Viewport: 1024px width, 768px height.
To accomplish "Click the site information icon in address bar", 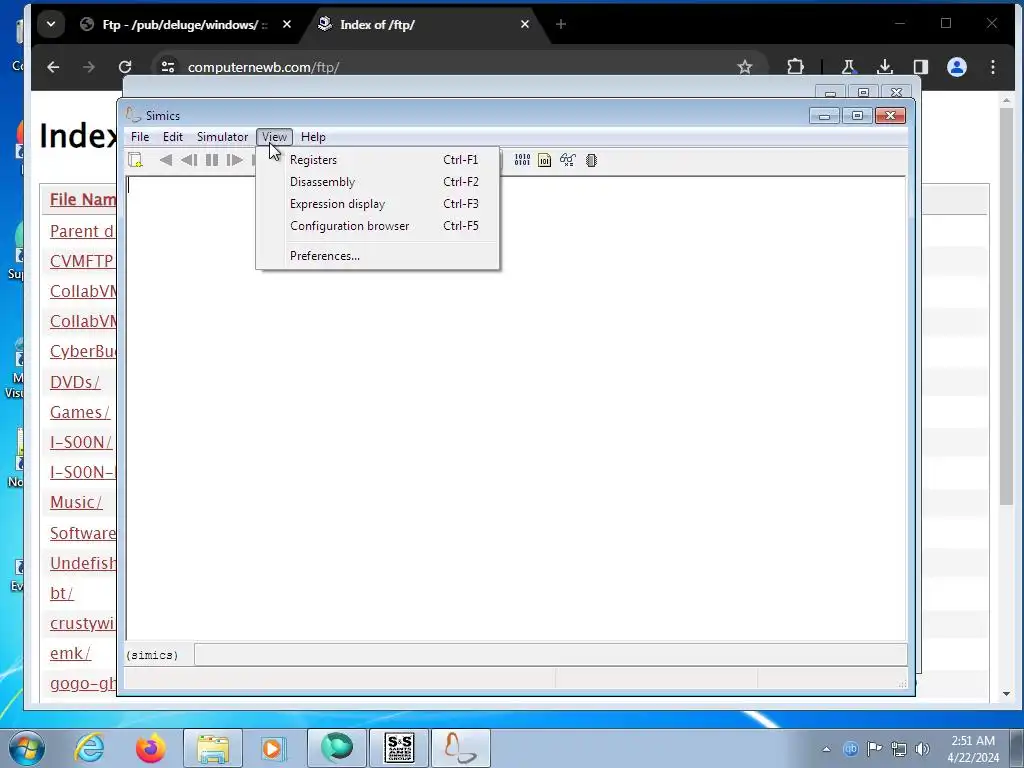I will coord(168,67).
